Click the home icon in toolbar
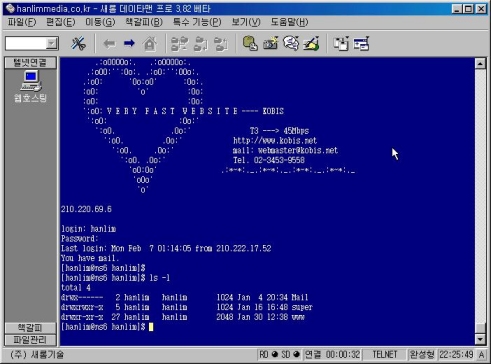The image size is (491, 364). (150, 44)
